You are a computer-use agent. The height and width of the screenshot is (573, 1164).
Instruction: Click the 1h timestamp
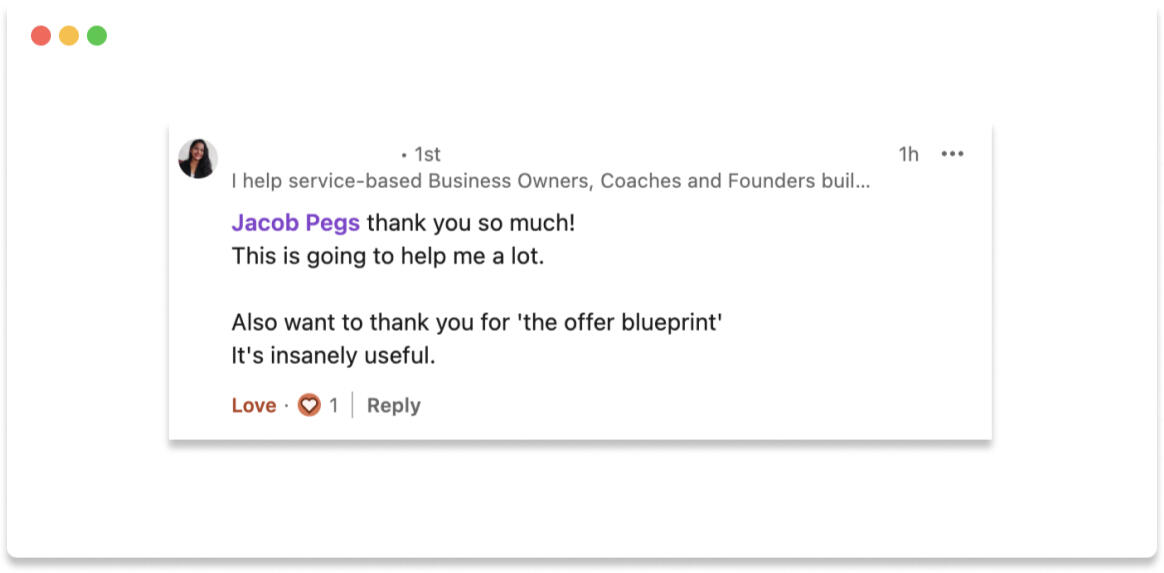(x=908, y=154)
